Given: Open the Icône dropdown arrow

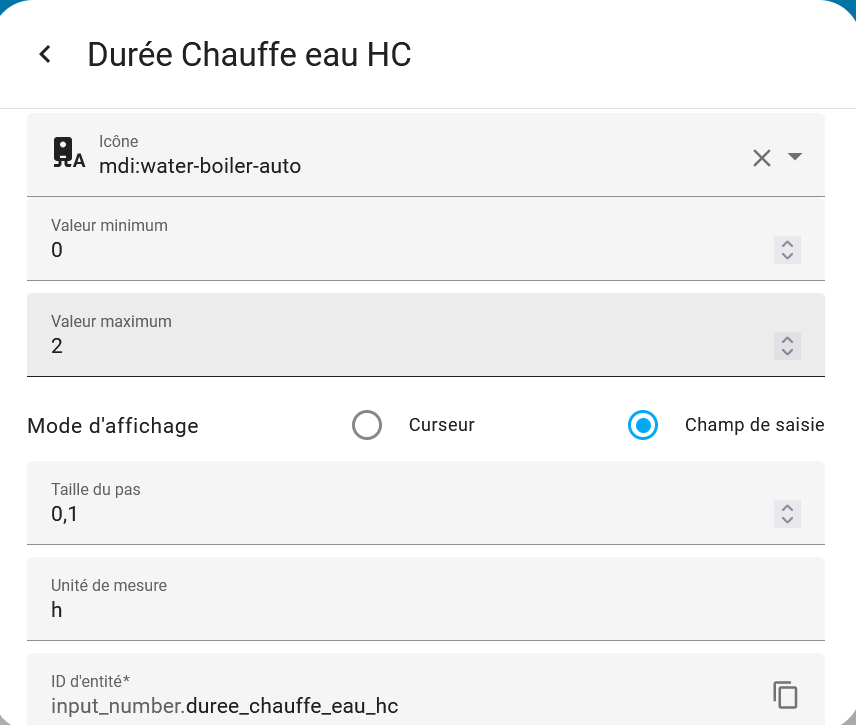Looking at the screenshot, I should [795, 156].
